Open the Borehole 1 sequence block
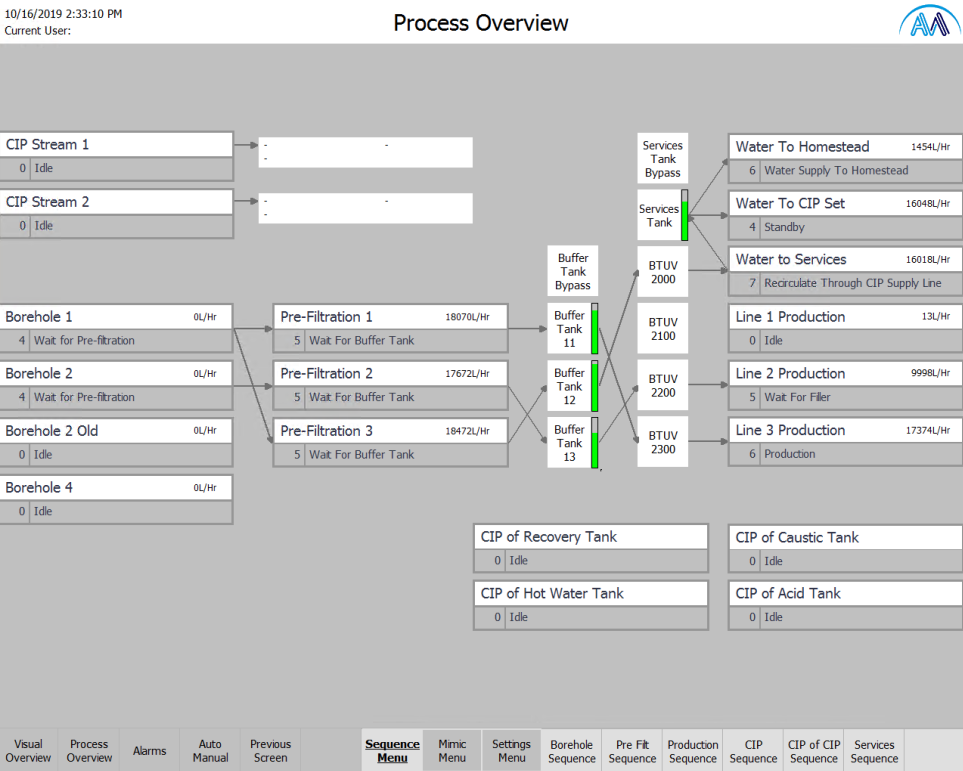The width and height of the screenshot is (963, 771). click(117, 328)
